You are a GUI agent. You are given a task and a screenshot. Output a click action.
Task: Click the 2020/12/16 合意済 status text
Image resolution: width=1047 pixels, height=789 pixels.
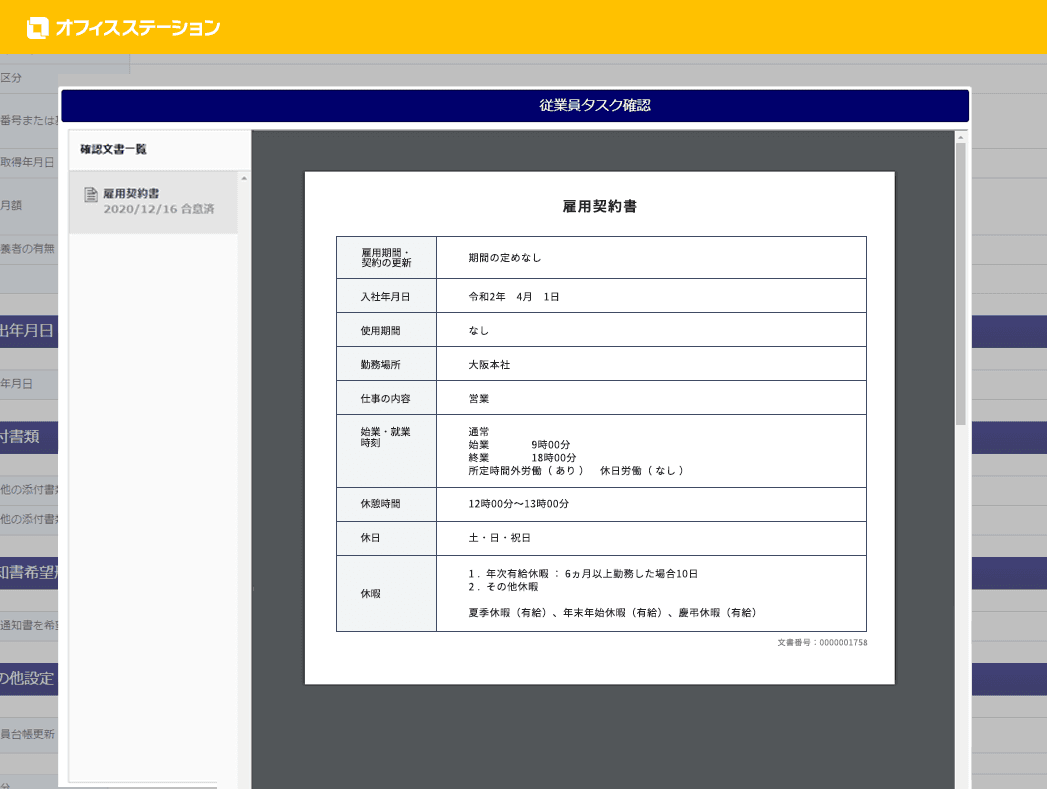158,210
